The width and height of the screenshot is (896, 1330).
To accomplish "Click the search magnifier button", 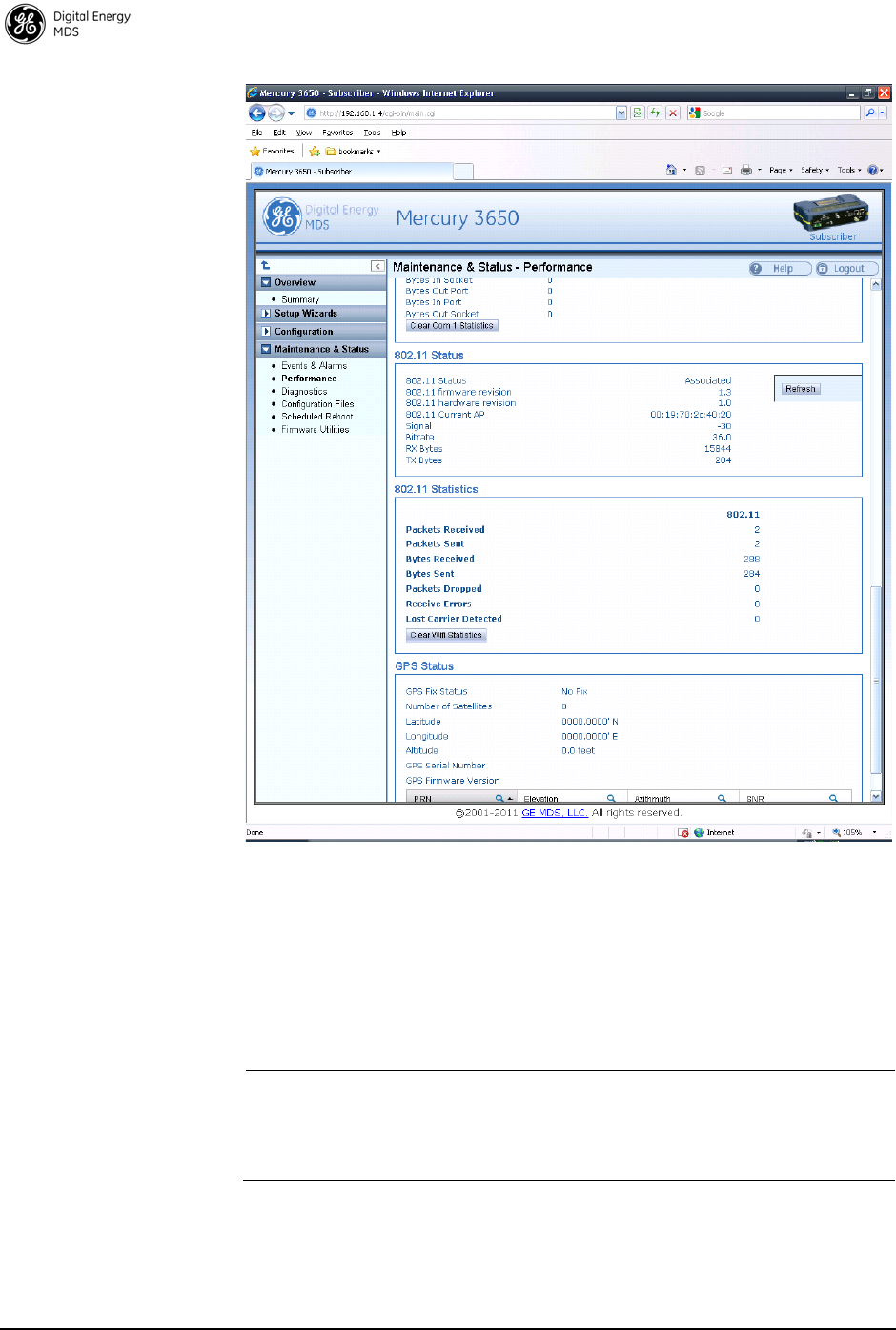I will point(869,113).
